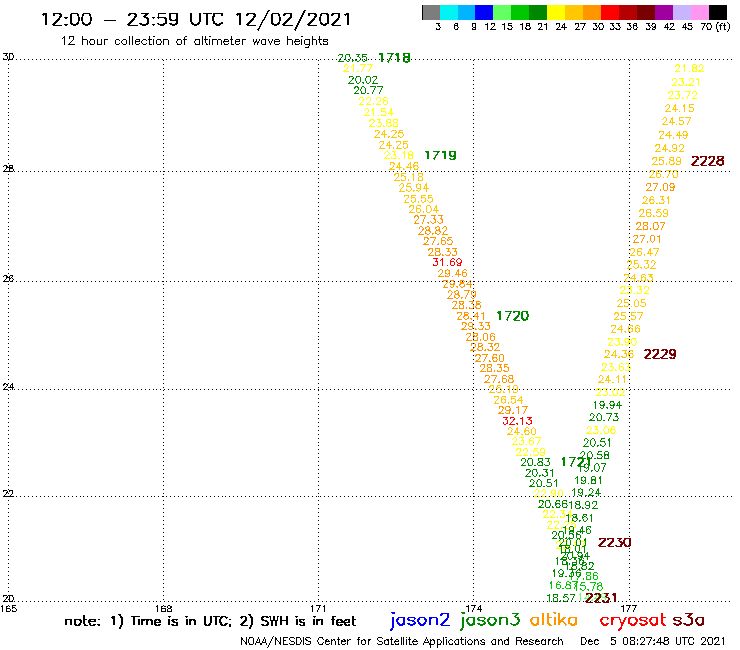Click the wave height value 20.73
Image resolution: width=740 pixels, height=650 pixels.
tap(604, 417)
